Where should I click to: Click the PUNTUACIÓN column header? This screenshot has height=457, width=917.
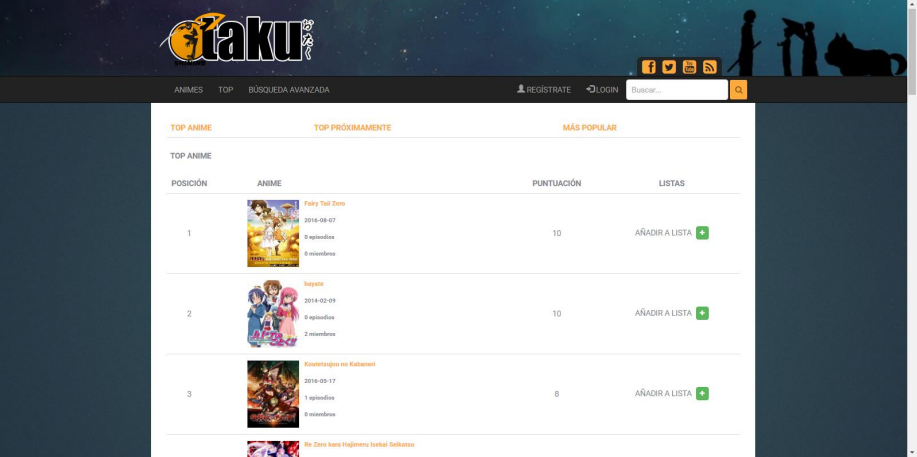(x=557, y=183)
